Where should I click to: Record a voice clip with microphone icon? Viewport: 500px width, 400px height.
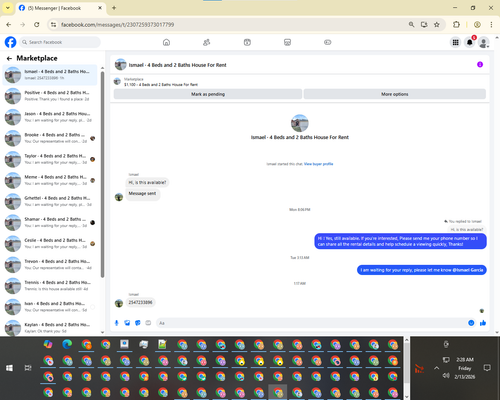pyautogui.click(x=117, y=323)
